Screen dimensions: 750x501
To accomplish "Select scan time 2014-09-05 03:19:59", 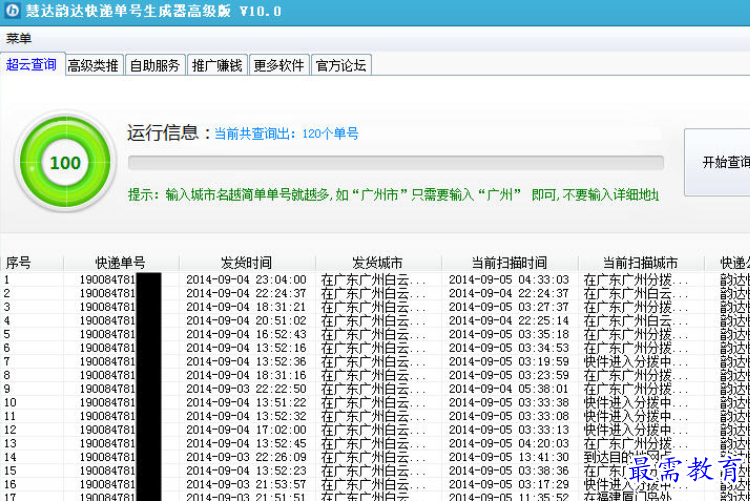I will click(509, 361).
